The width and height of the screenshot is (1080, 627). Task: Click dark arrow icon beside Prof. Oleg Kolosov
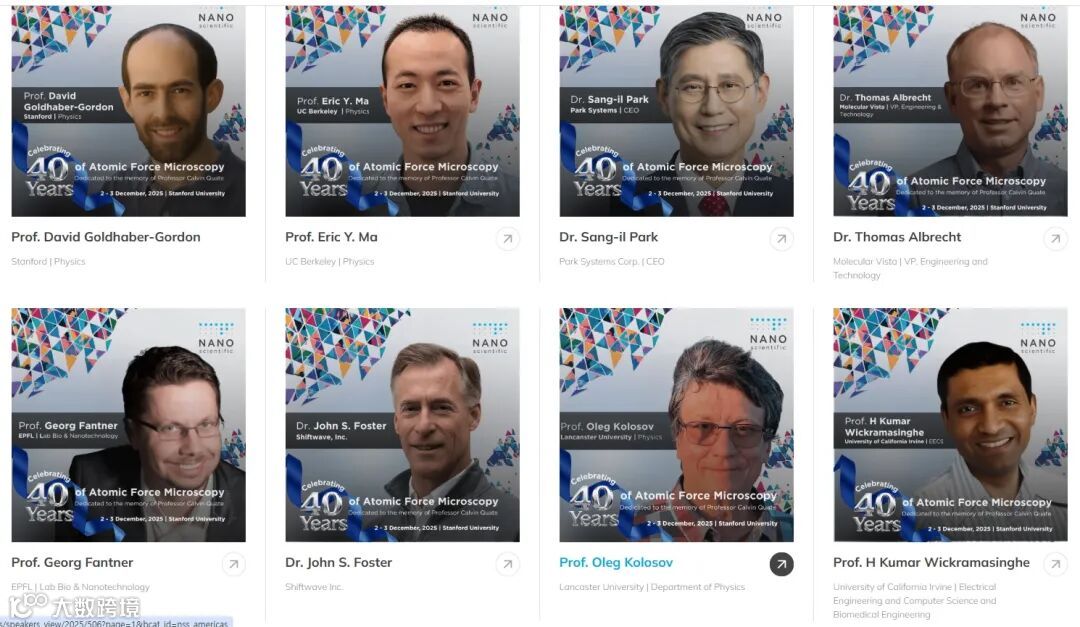(781, 564)
